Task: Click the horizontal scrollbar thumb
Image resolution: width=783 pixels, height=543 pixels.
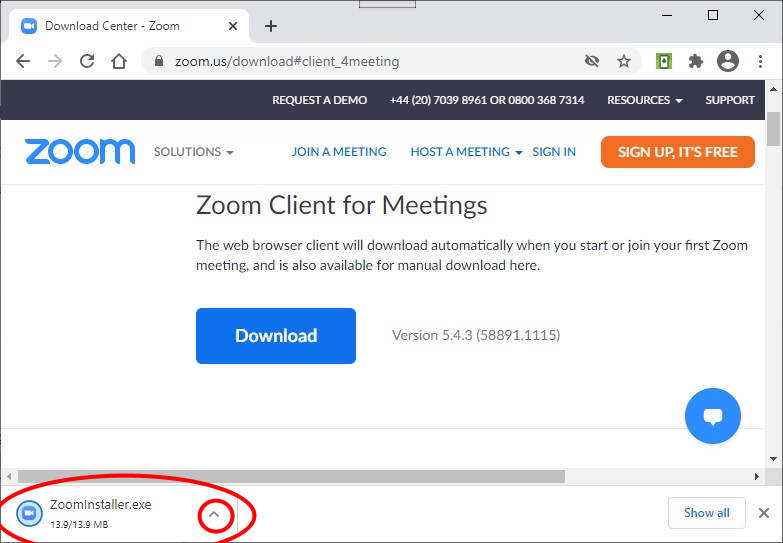Action: [x=291, y=476]
